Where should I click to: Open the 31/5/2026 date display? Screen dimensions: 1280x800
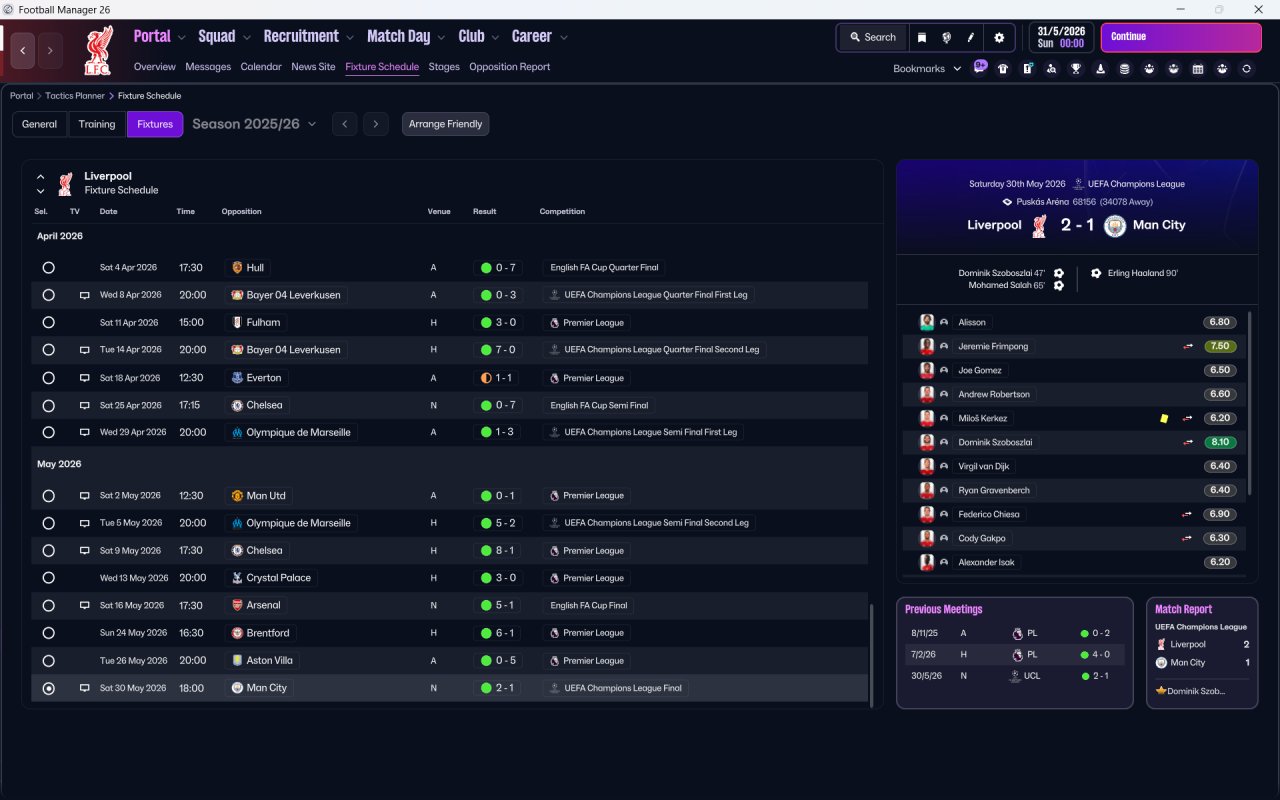1061,37
